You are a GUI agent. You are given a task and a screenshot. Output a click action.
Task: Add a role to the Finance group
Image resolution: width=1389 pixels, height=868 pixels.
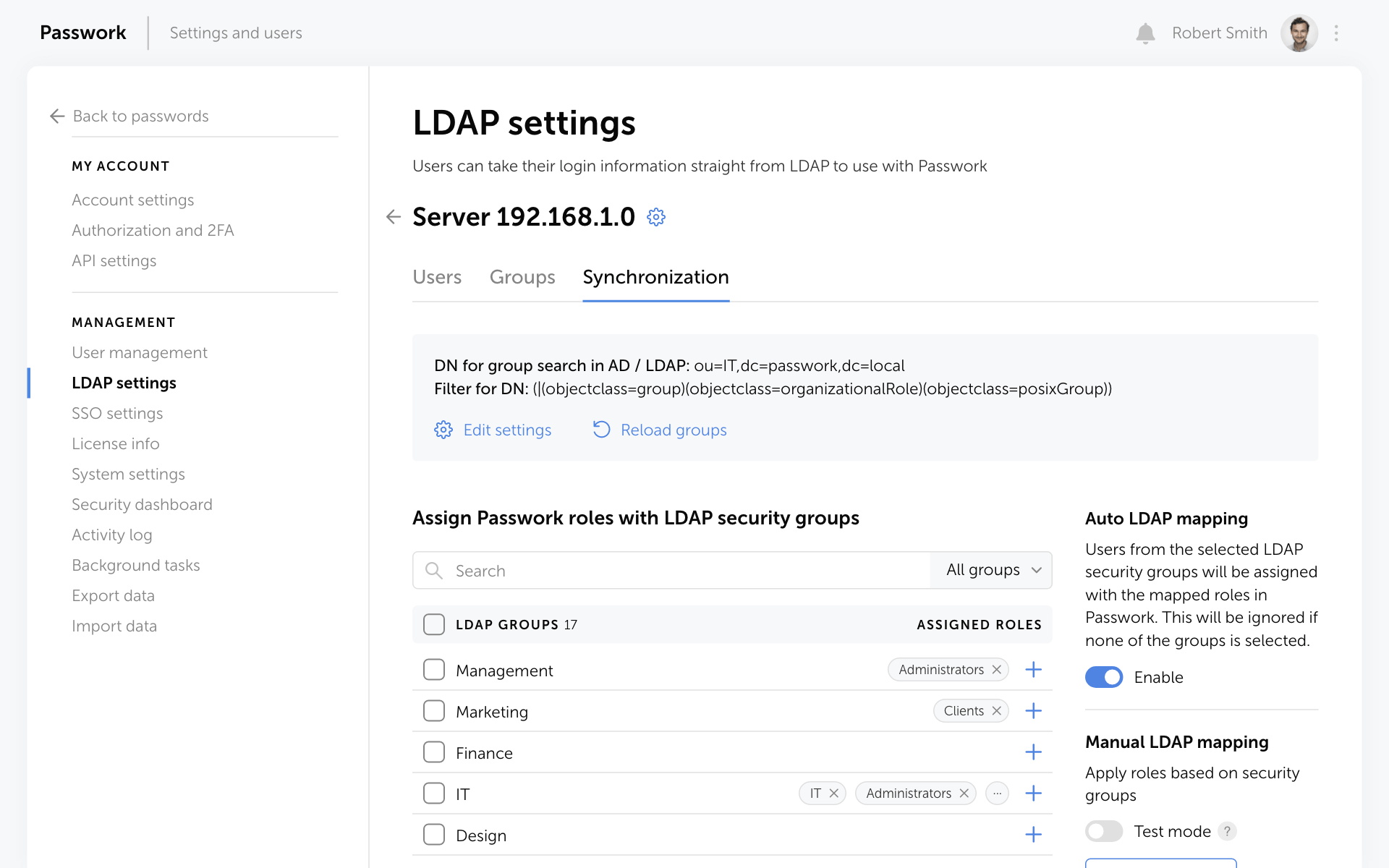click(1033, 752)
